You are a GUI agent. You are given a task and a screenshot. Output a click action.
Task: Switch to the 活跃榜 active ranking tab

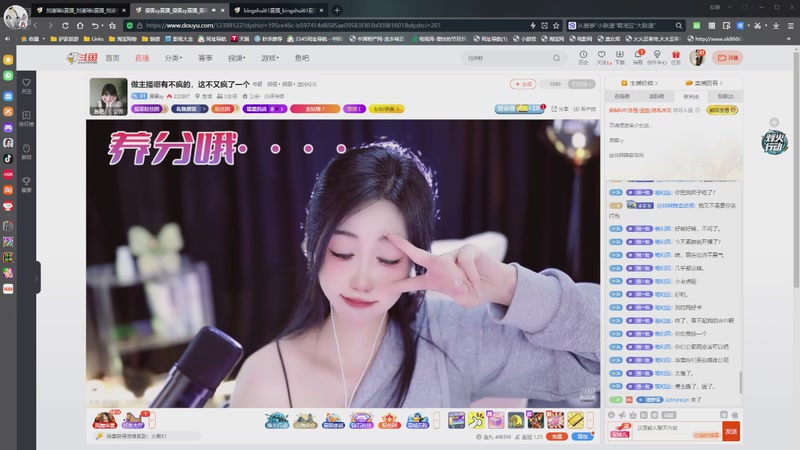pyautogui.click(x=657, y=96)
